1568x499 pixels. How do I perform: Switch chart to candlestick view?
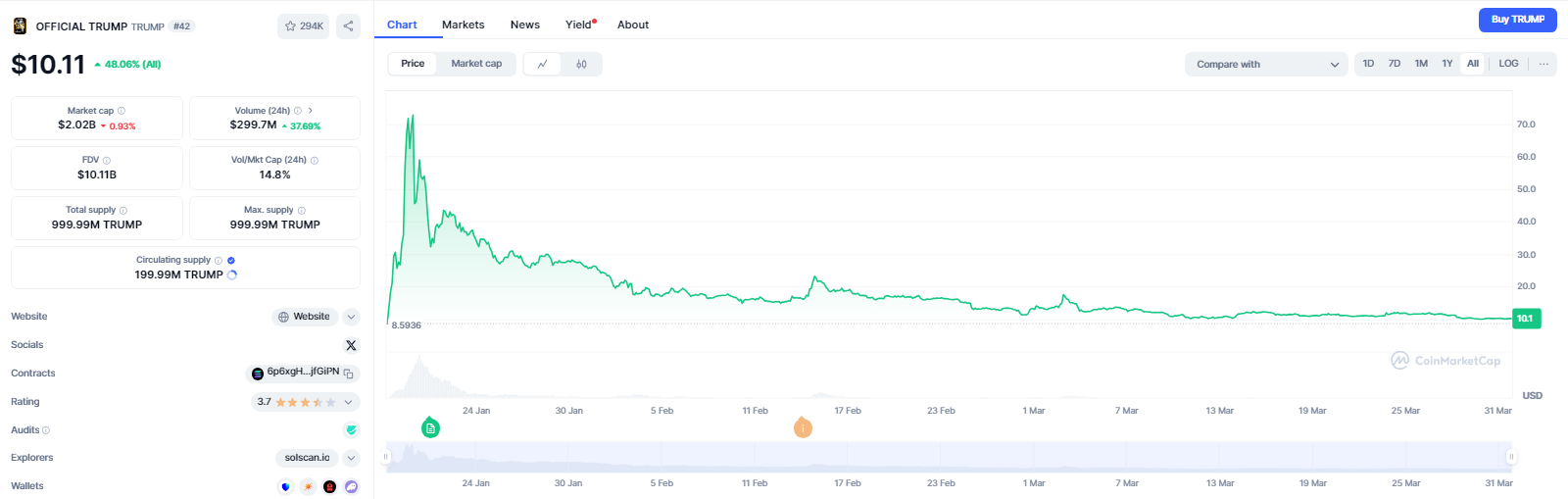pos(581,65)
